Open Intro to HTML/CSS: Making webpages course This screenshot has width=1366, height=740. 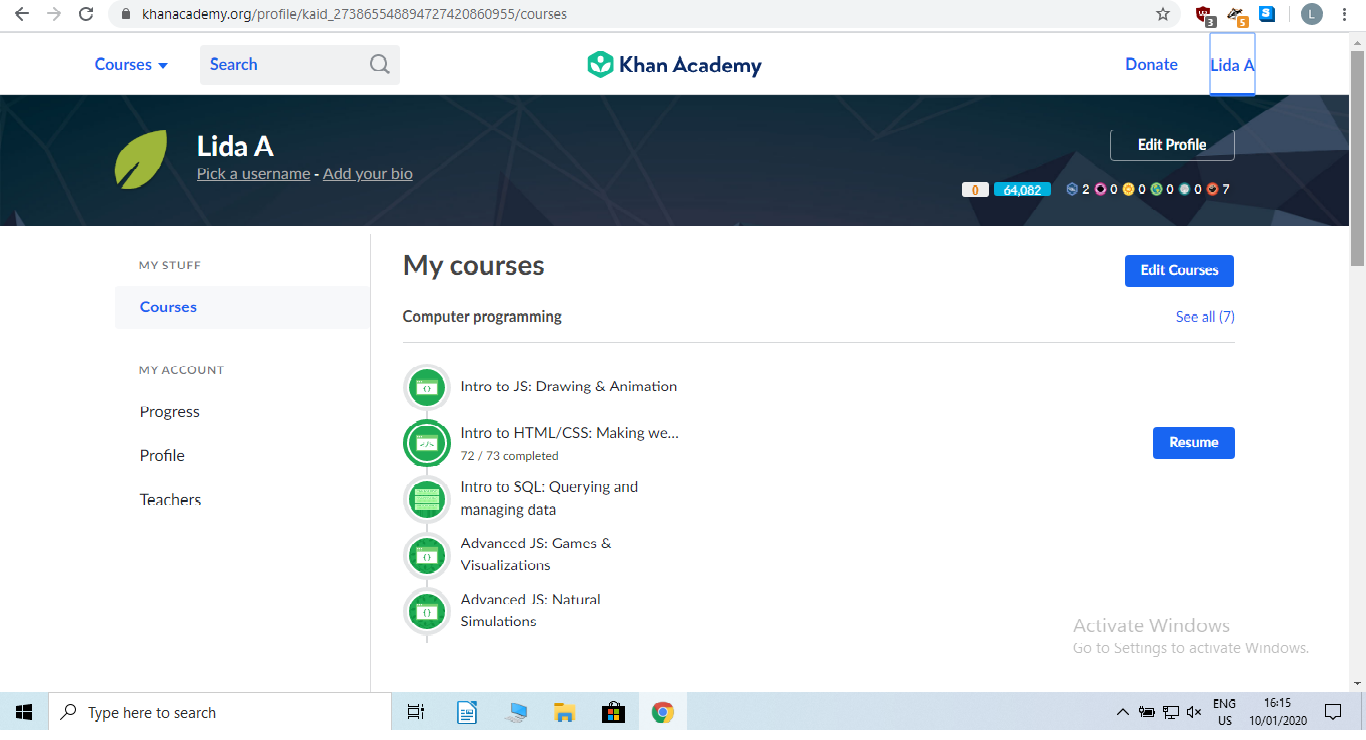point(570,434)
